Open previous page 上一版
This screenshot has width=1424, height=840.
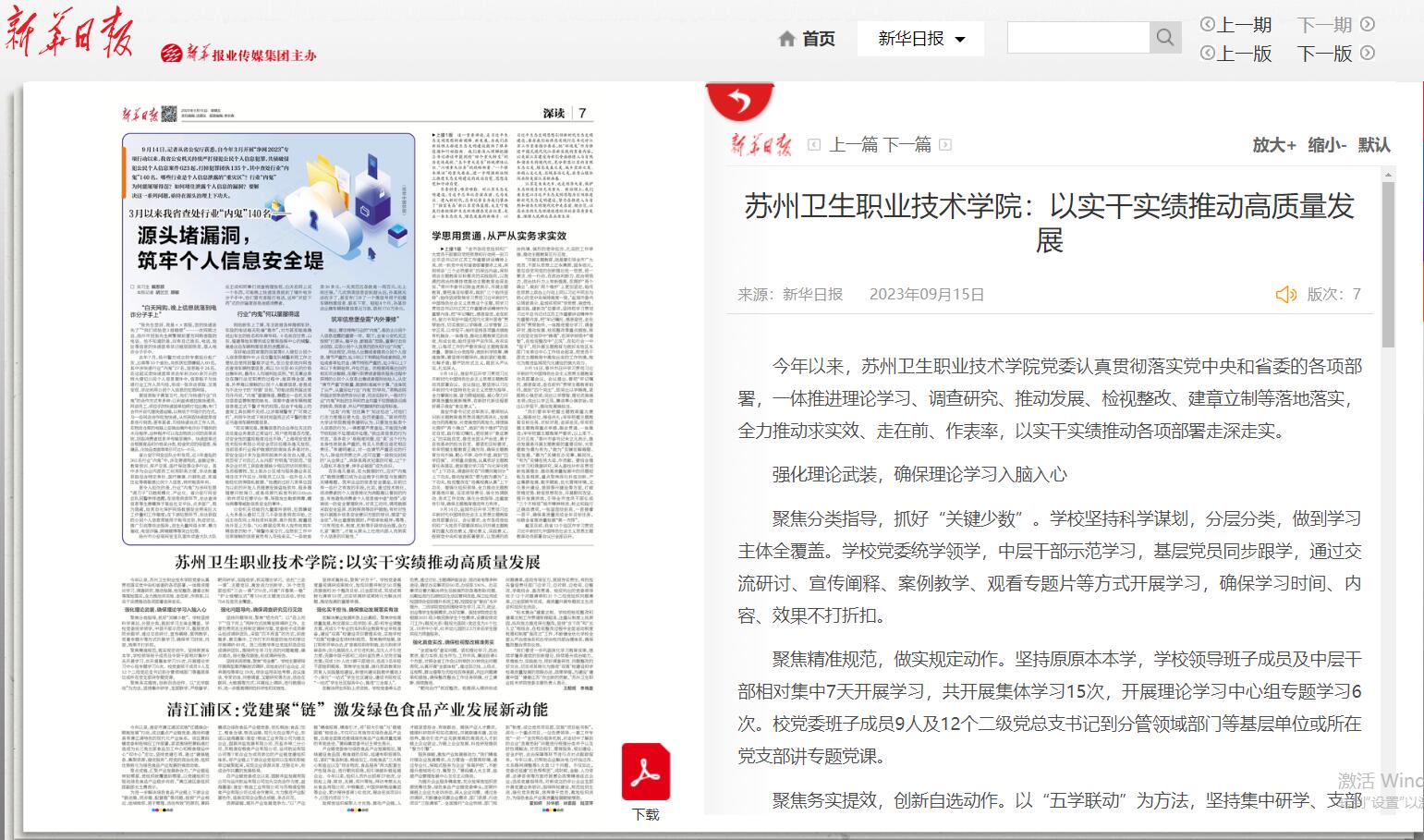(1236, 54)
